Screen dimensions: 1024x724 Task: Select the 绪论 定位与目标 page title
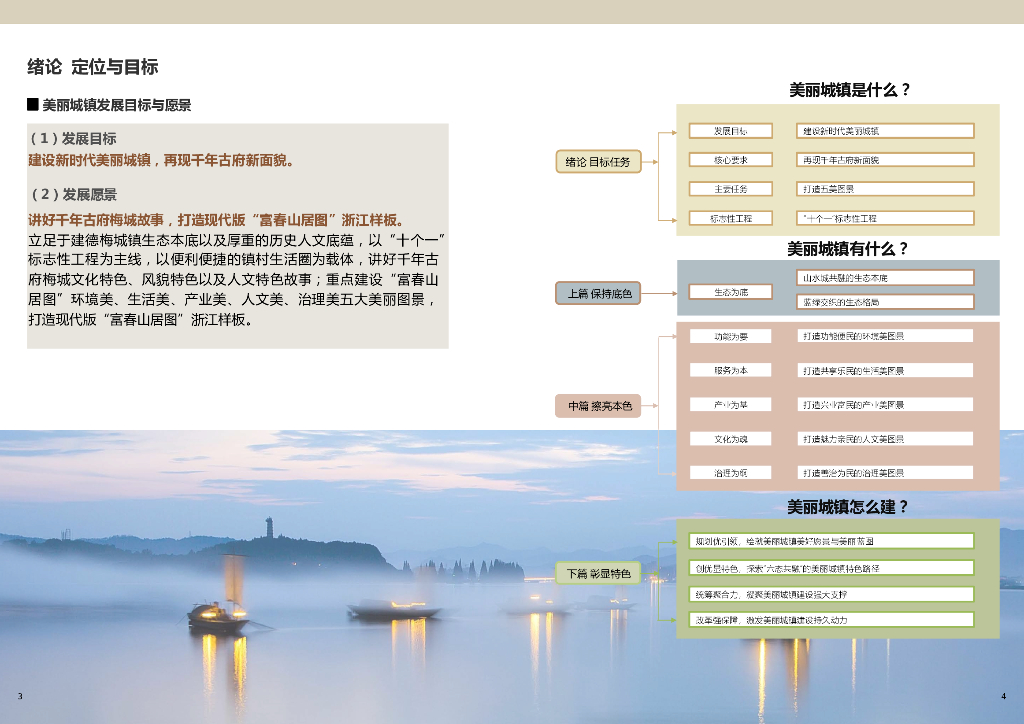coord(93,67)
